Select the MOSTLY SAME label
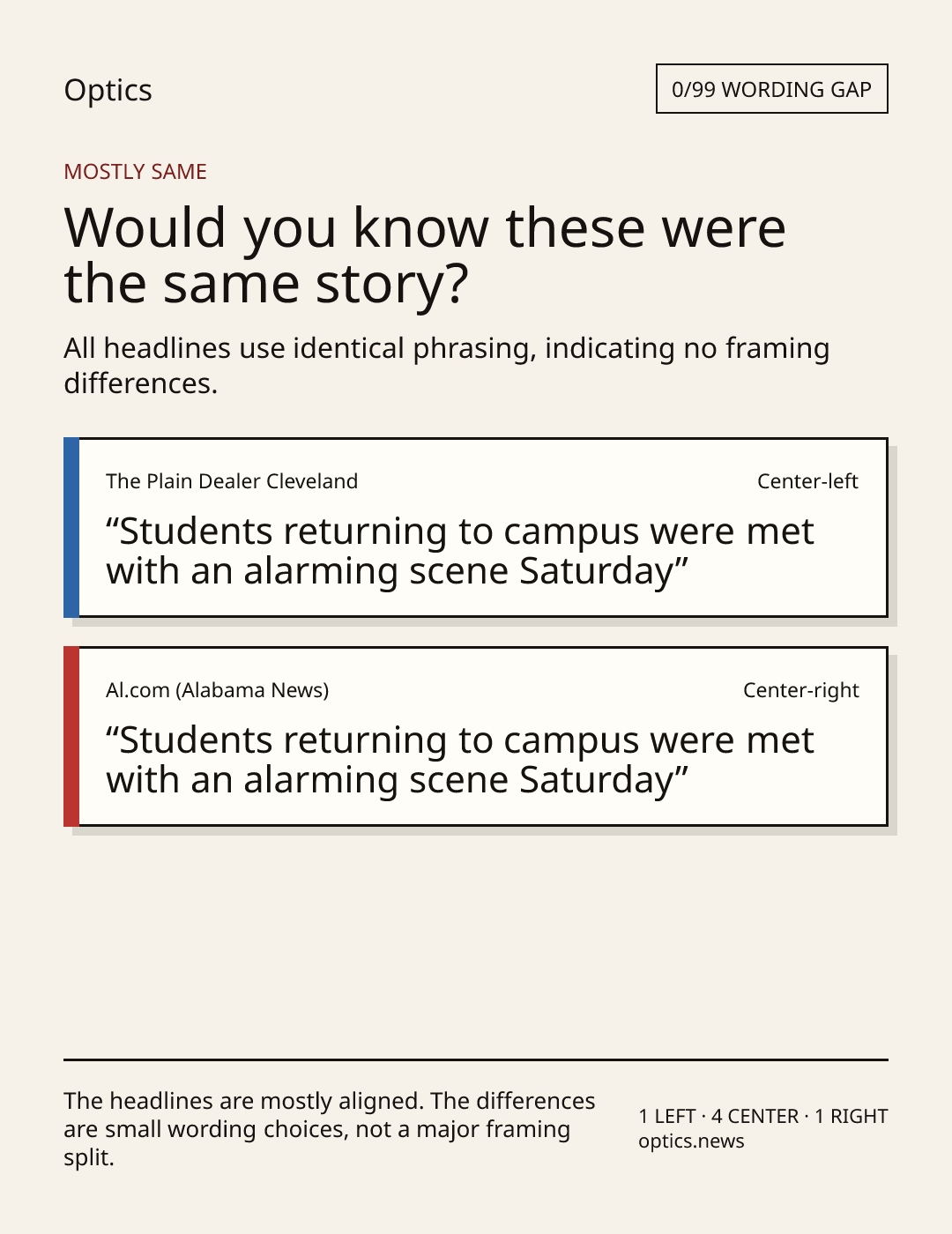 pos(135,172)
